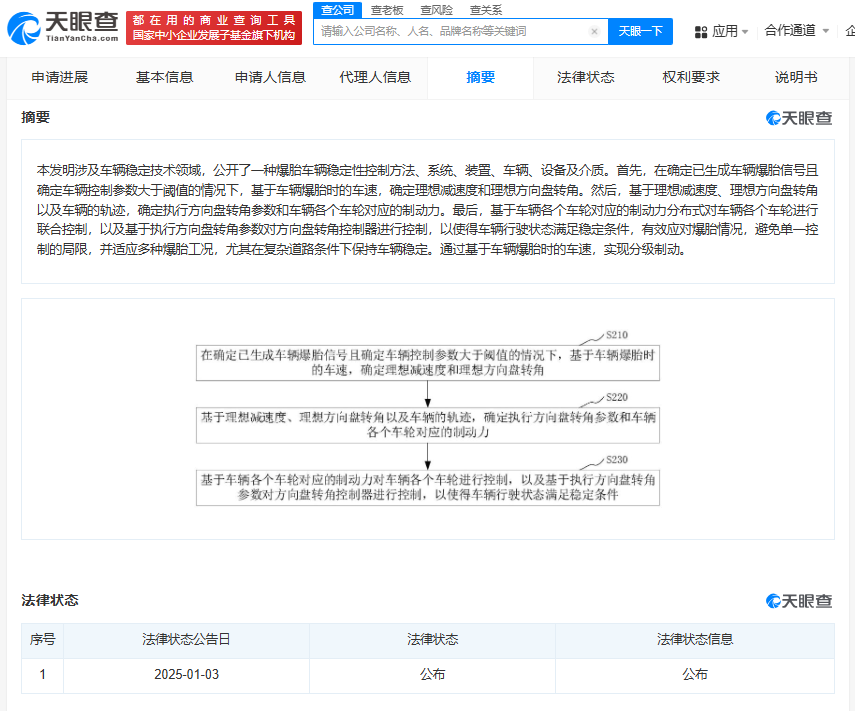Switch to the 查风险 search tab

tap(436, 9)
